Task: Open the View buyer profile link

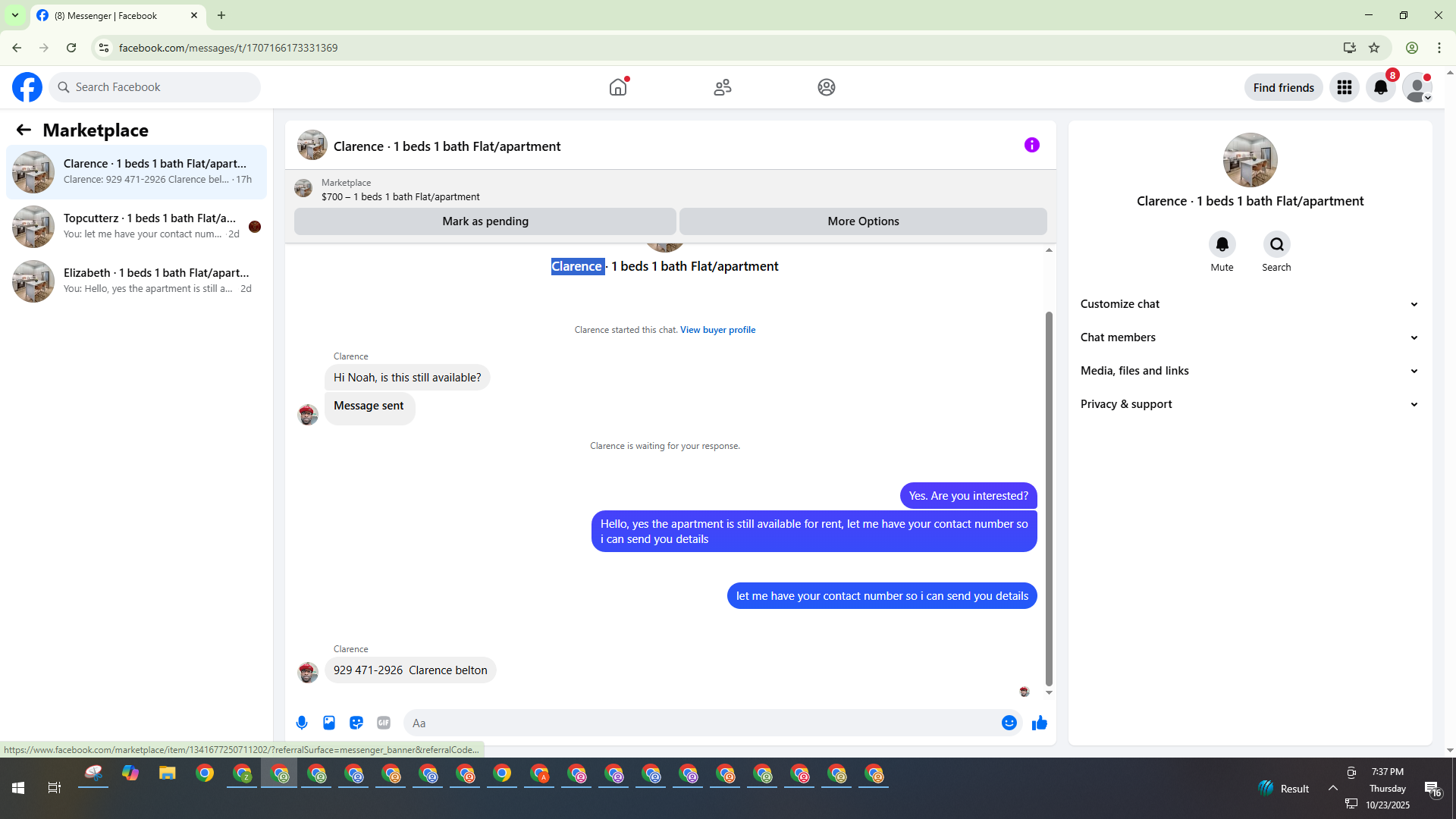Action: (x=717, y=330)
